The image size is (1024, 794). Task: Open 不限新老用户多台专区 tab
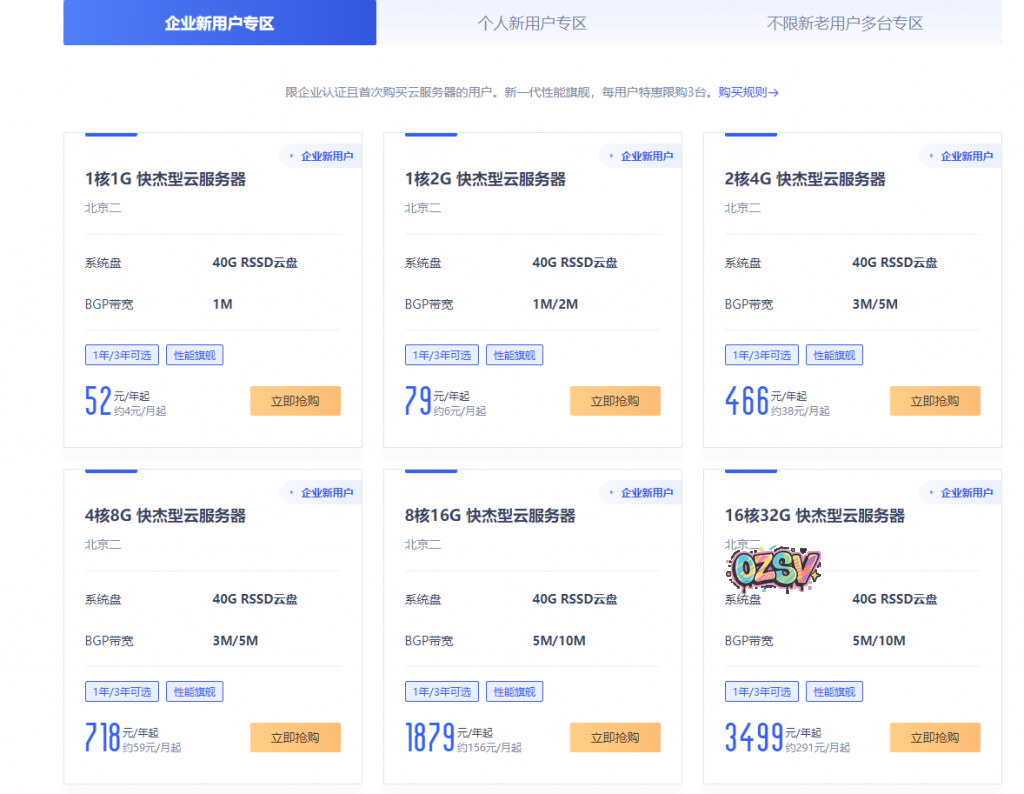tap(844, 23)
